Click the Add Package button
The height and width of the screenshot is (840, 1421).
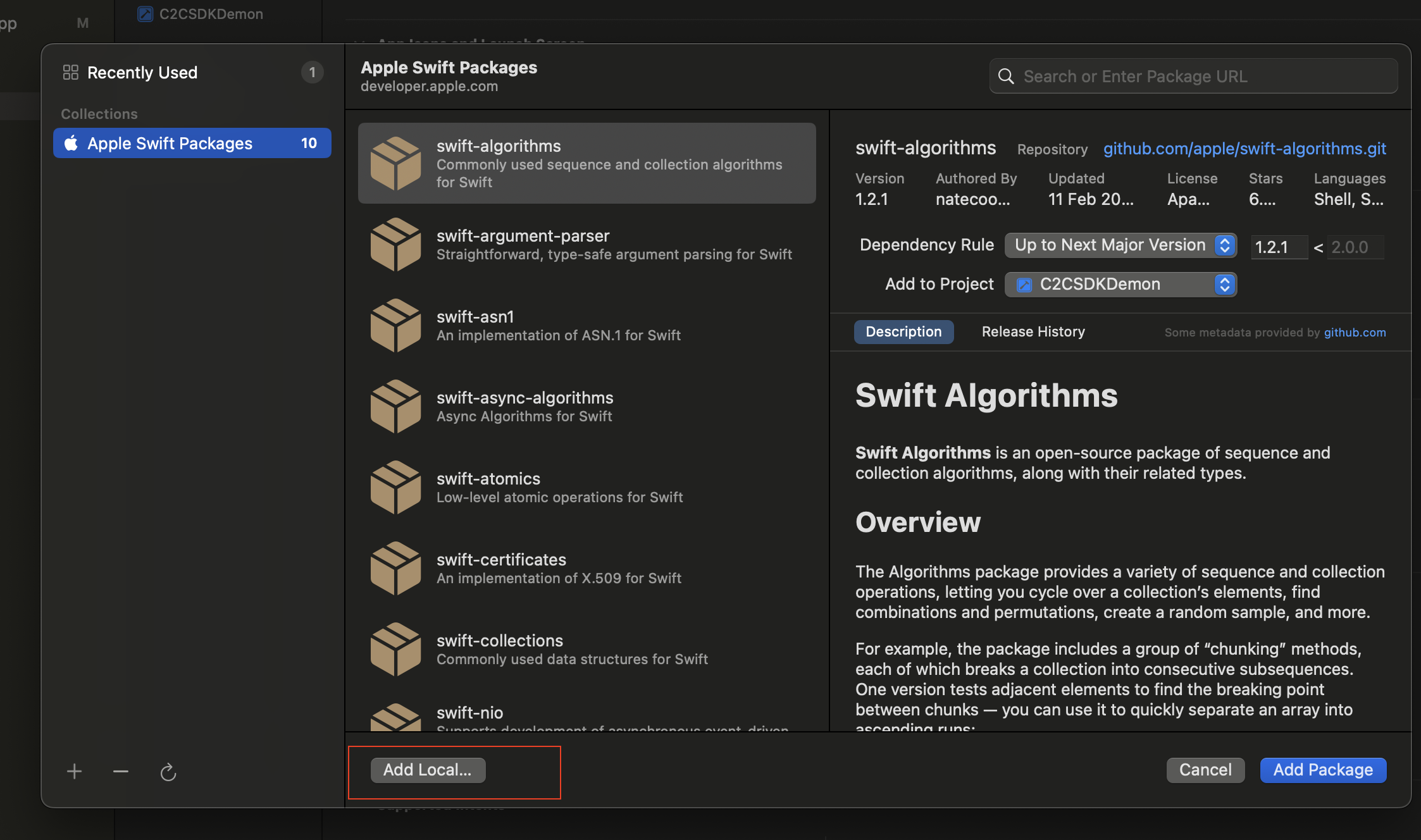[1322, 770]
